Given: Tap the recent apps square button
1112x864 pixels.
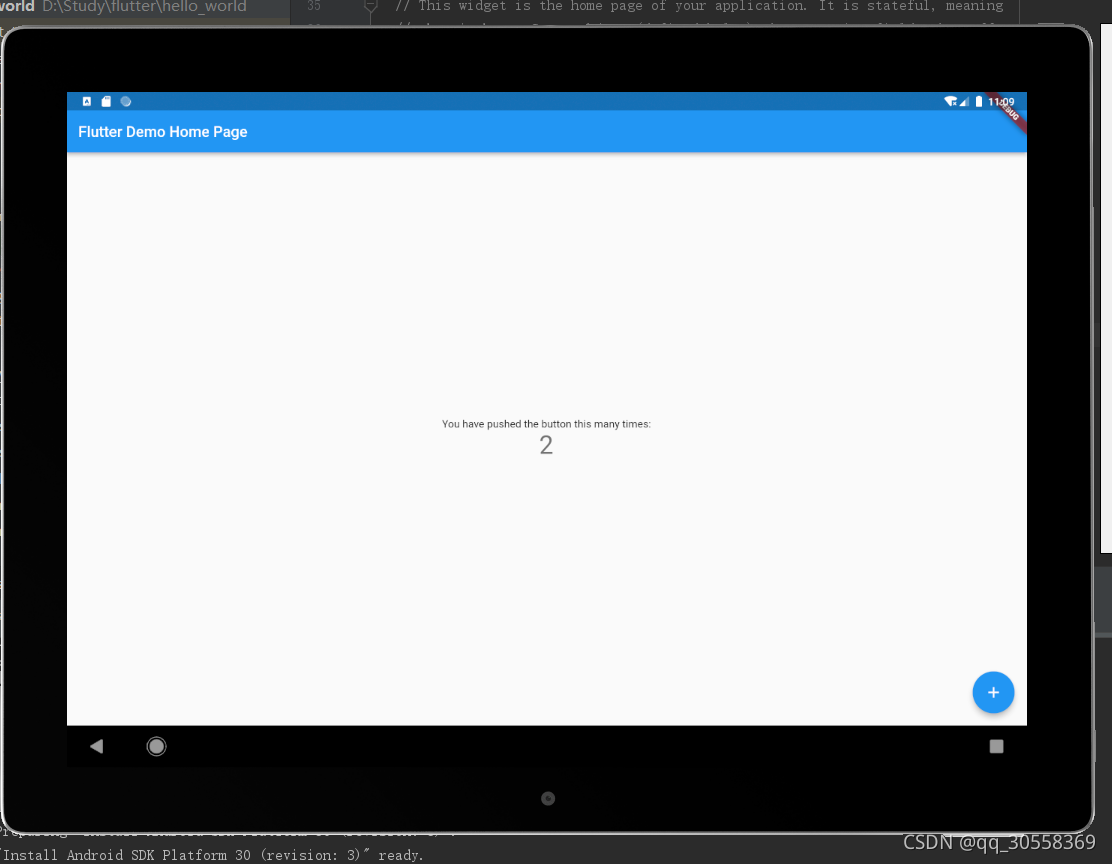Looking at the screenshot, I should pyautogui.click(x=996, y=746).
